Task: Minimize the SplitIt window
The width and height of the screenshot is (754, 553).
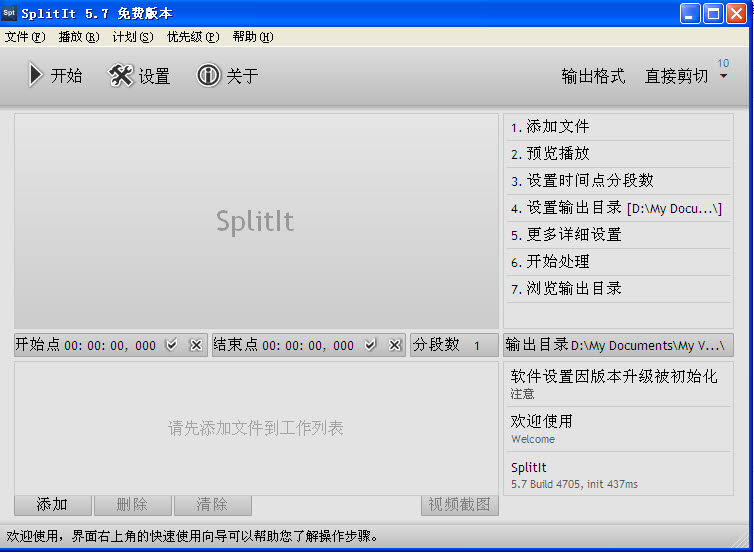Action: point(690,13)
